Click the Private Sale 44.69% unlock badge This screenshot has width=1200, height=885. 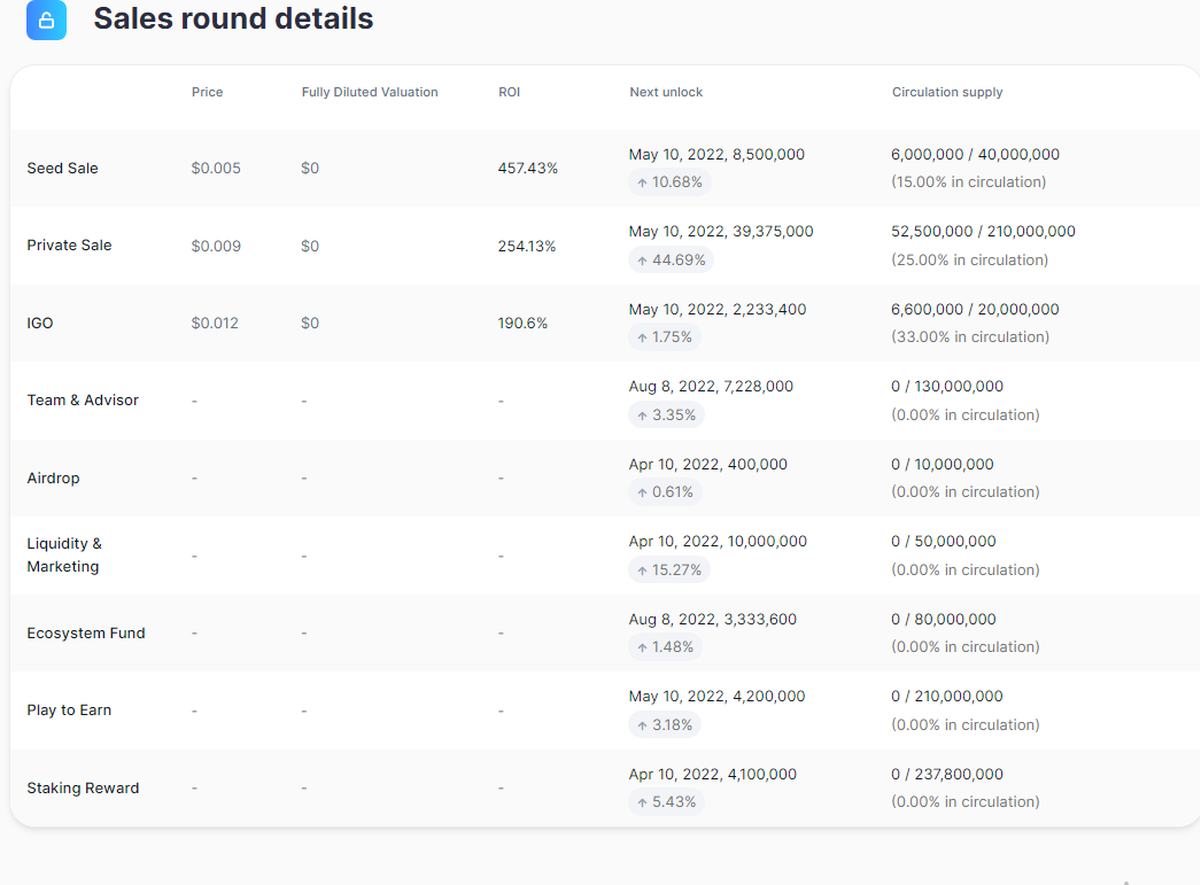point(670,260)
